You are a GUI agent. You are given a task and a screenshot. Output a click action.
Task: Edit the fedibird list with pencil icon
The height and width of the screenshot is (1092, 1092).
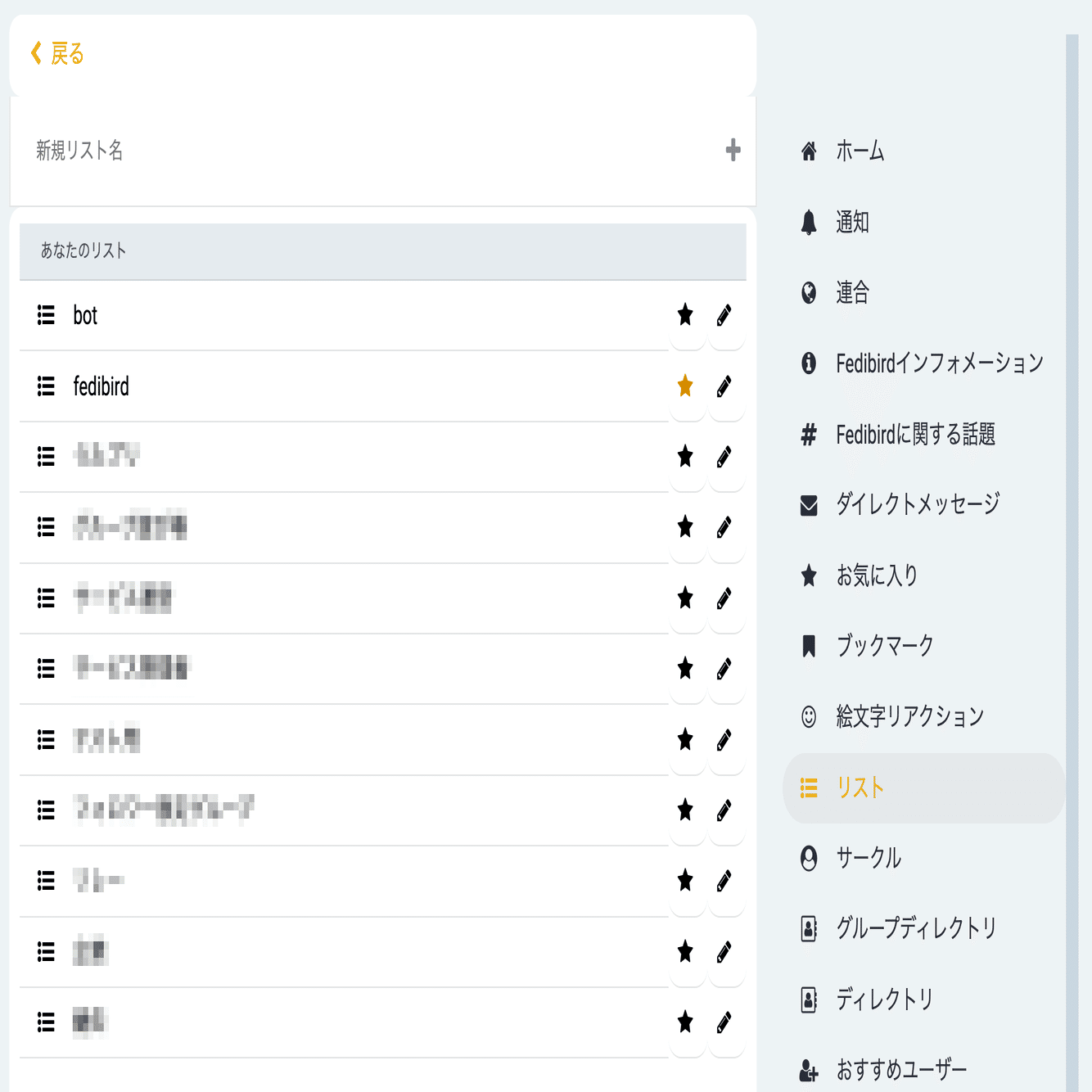pos(724,386)
